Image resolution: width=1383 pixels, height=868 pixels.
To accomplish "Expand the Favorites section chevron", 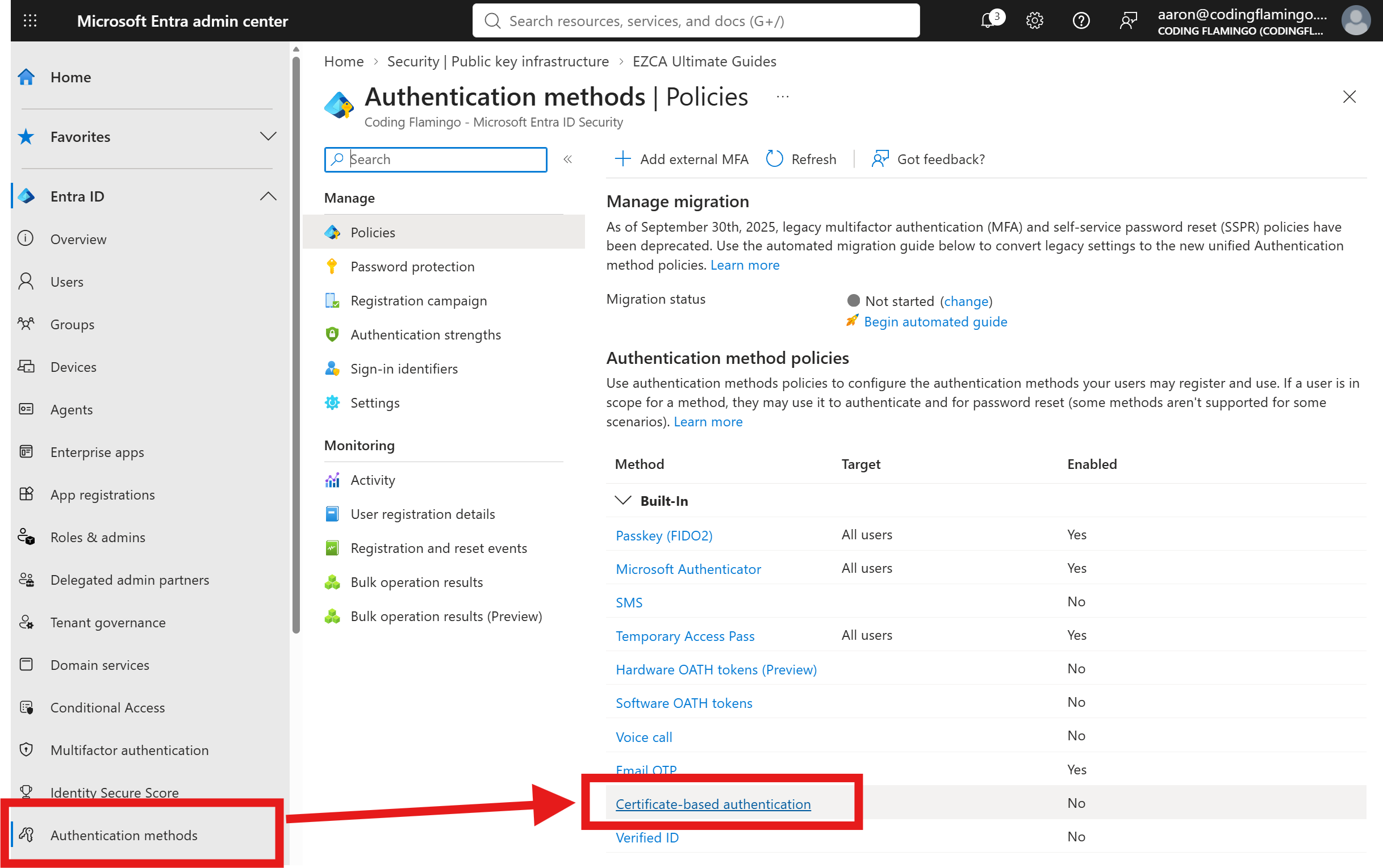I will (268, 137).
